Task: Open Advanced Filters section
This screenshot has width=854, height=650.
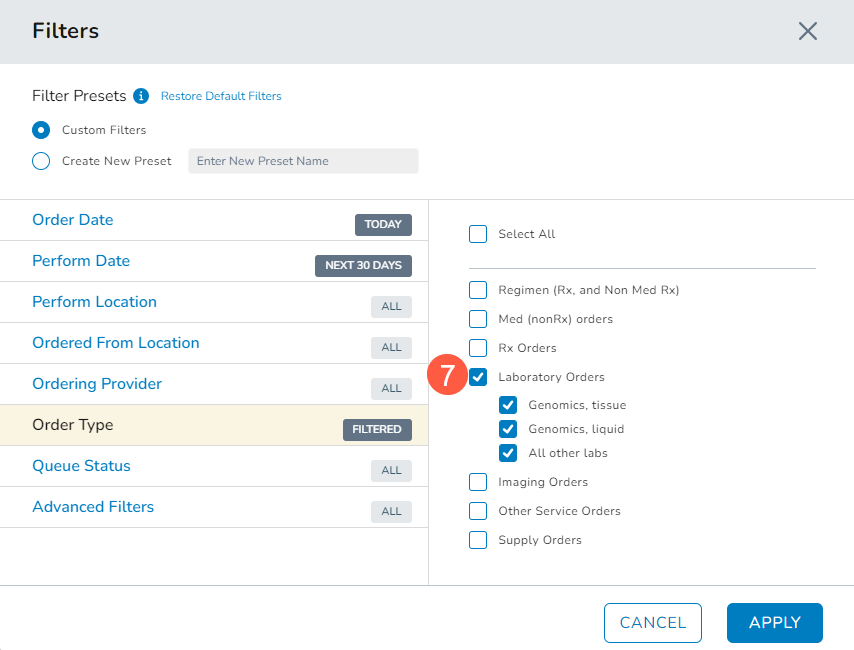Action: tap(93, 507)
